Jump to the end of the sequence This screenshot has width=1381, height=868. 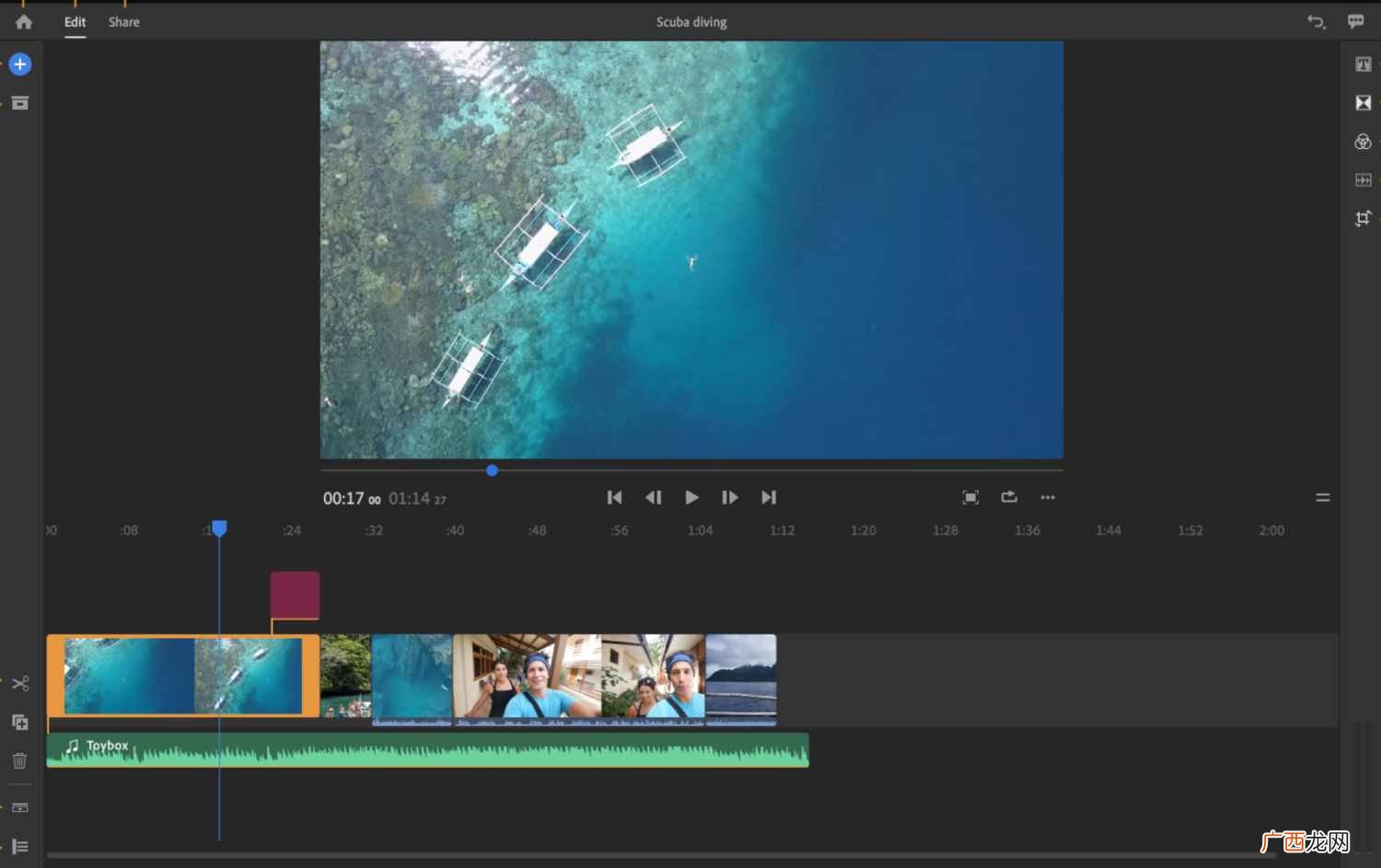point(769,498)
